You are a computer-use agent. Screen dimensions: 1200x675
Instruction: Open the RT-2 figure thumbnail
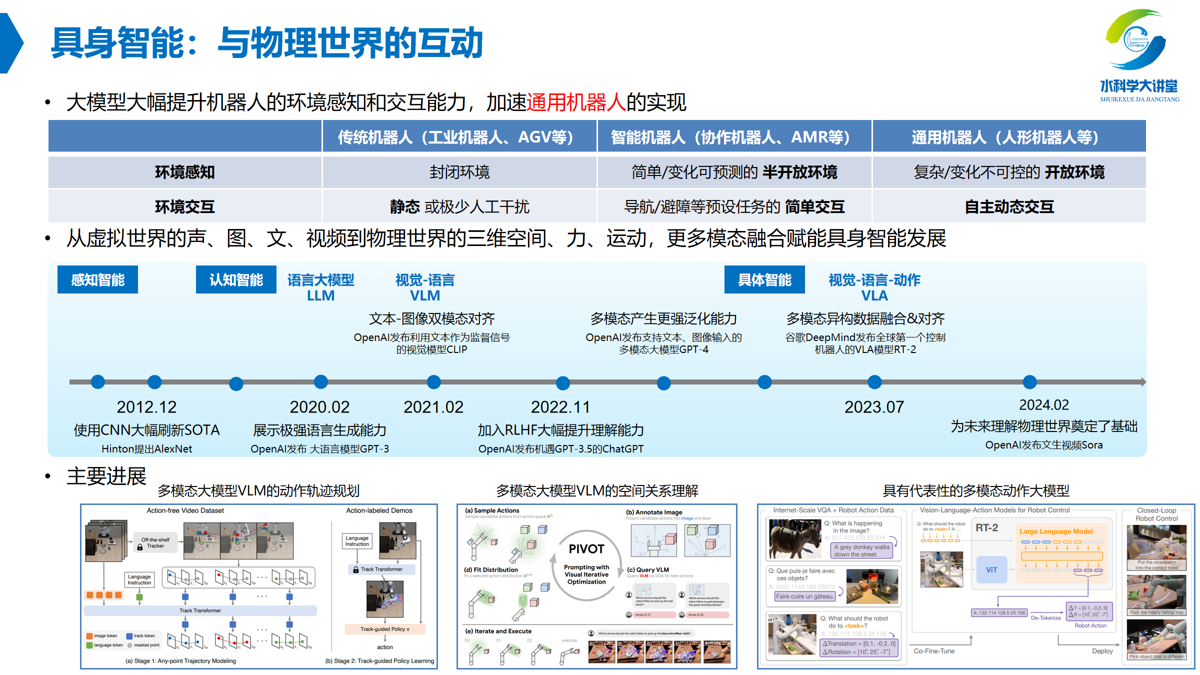click(x=975, y=586)
